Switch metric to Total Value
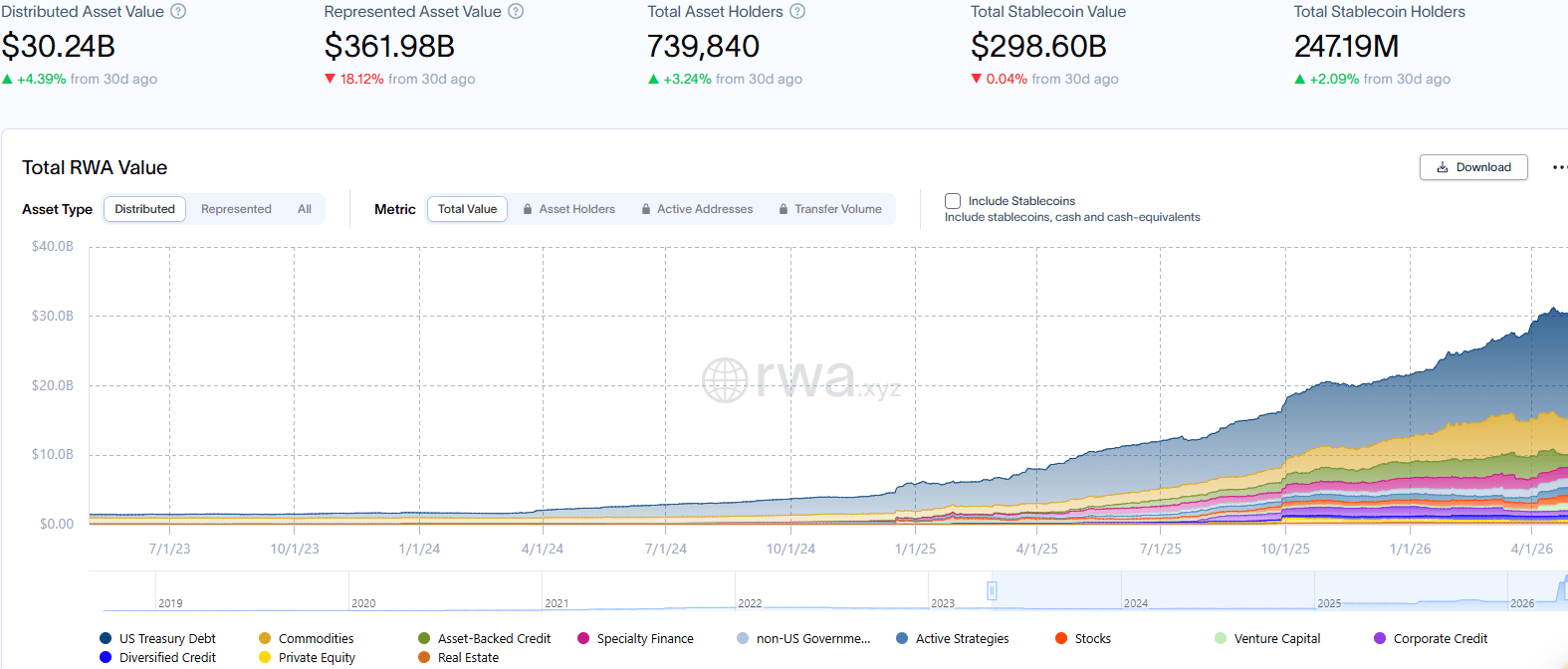This screenshot has height=669, width=1568. tap(468, 209)
